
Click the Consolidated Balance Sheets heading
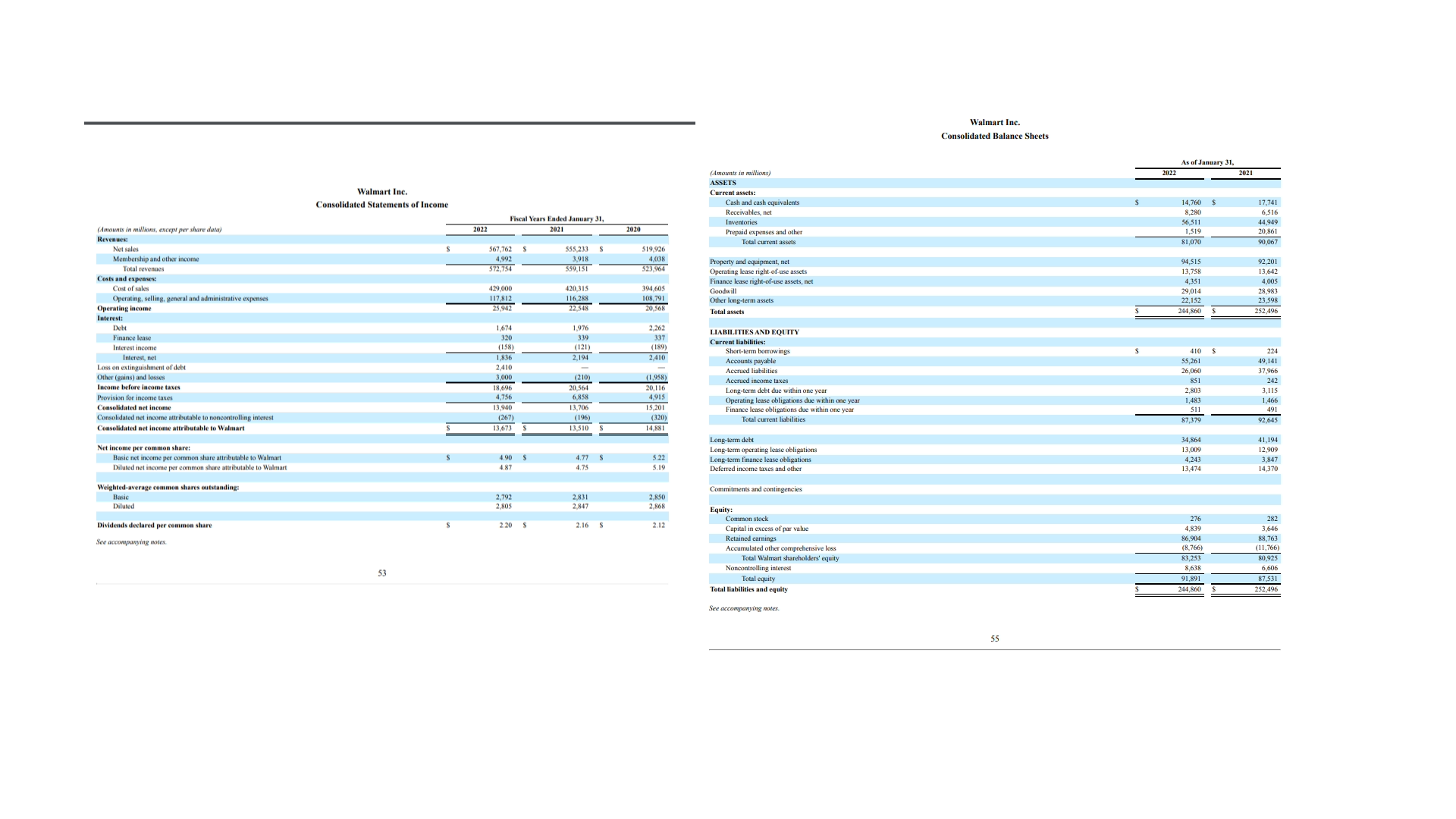coord(994,136)
